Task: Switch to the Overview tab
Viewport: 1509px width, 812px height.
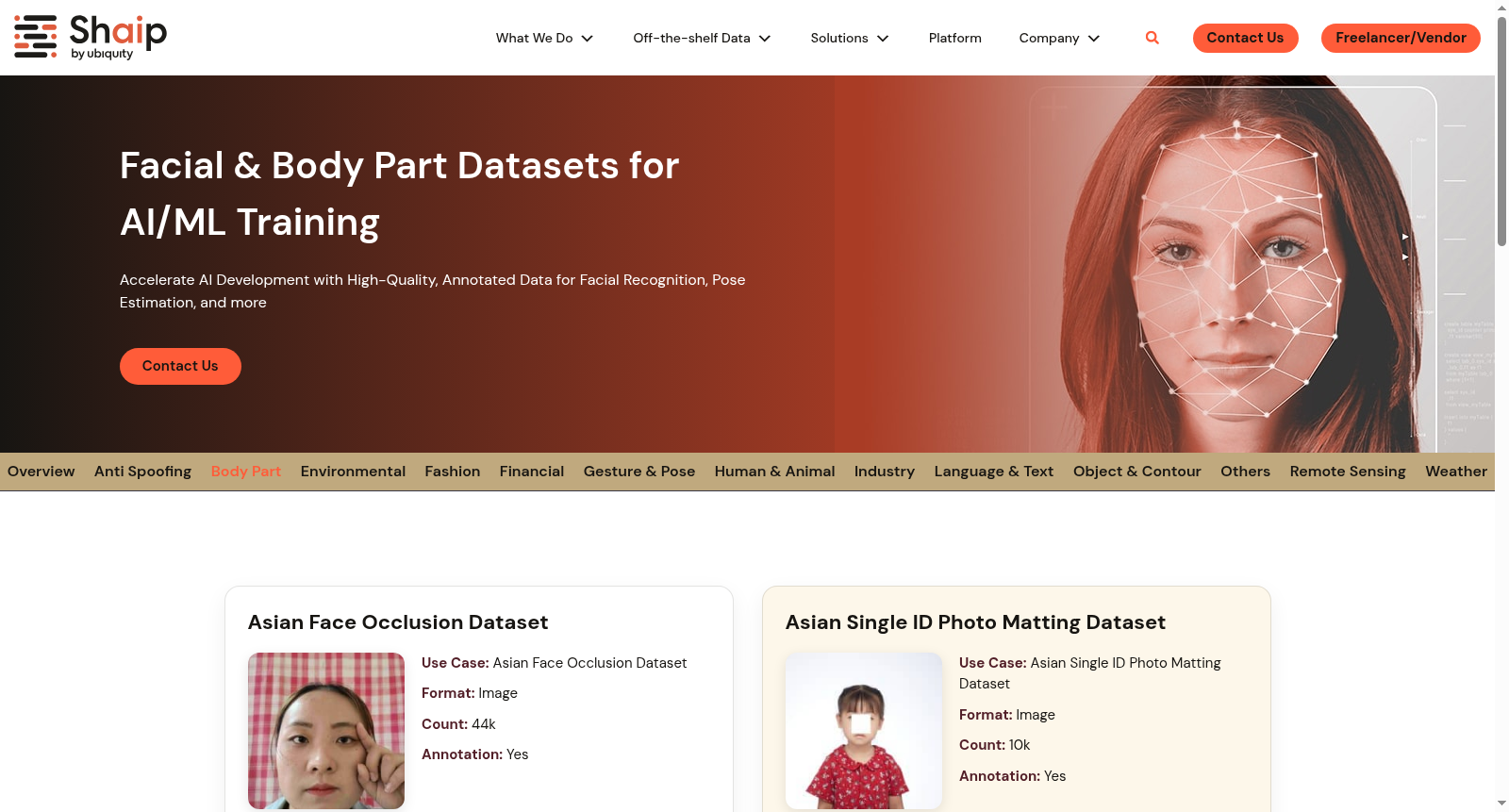Action: (41, 472)
